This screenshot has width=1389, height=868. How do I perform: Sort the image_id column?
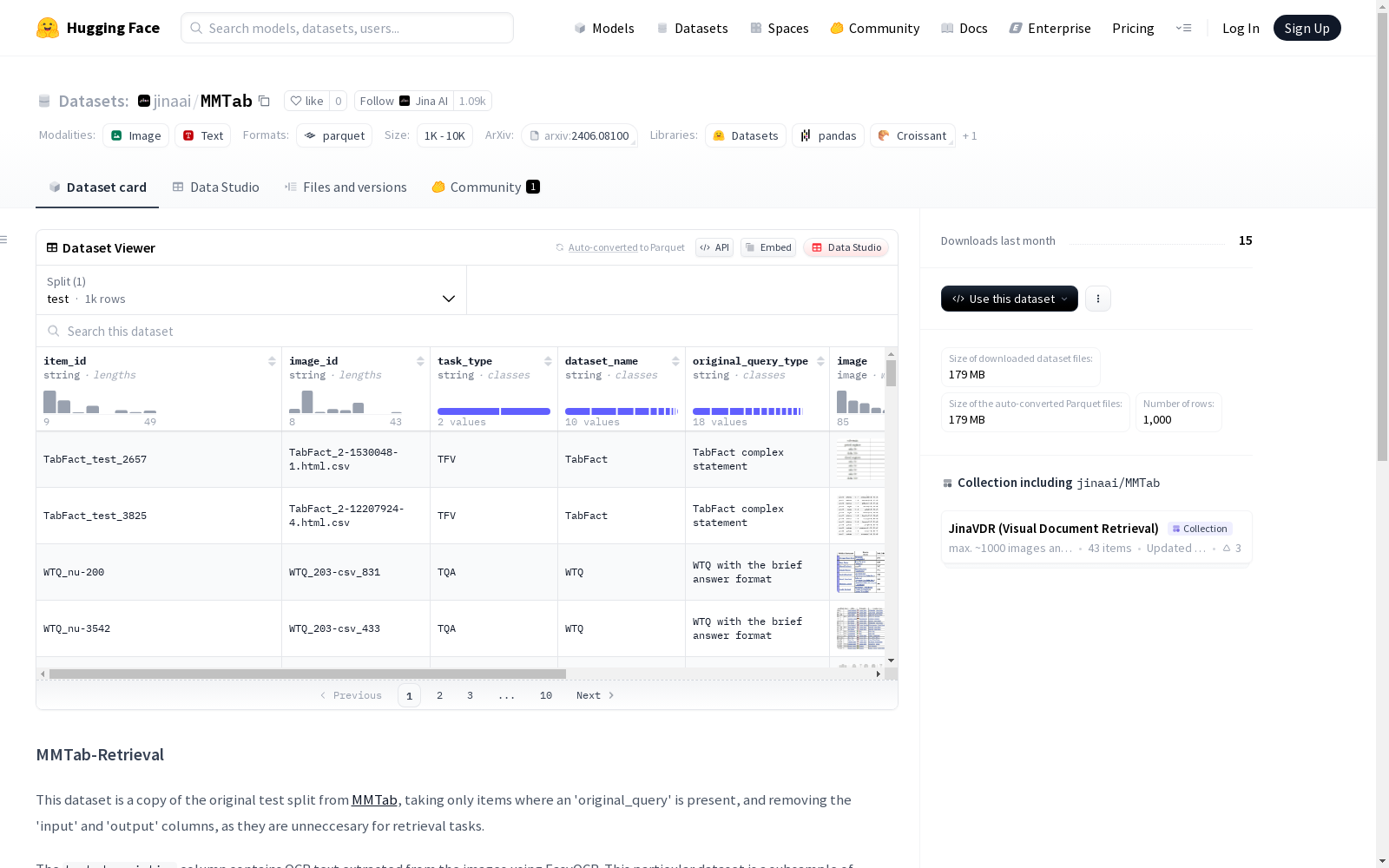click(x=420, y=361)
